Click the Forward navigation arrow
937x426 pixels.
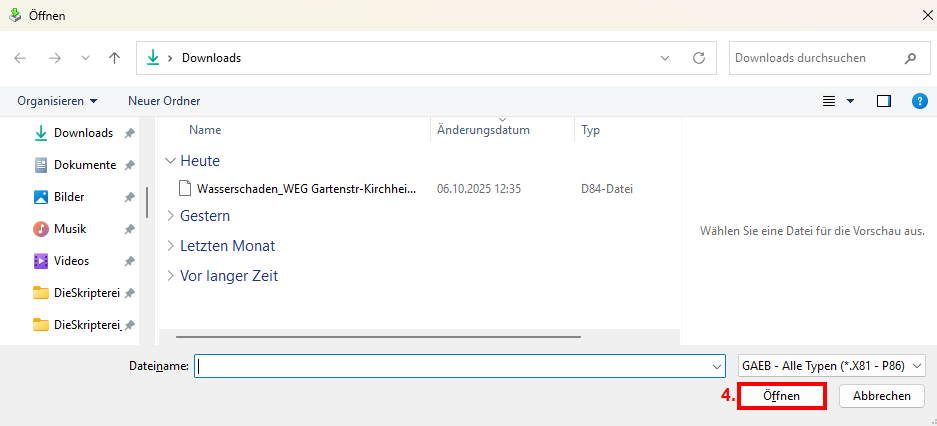pyautogui.click(x=55, y=58)
